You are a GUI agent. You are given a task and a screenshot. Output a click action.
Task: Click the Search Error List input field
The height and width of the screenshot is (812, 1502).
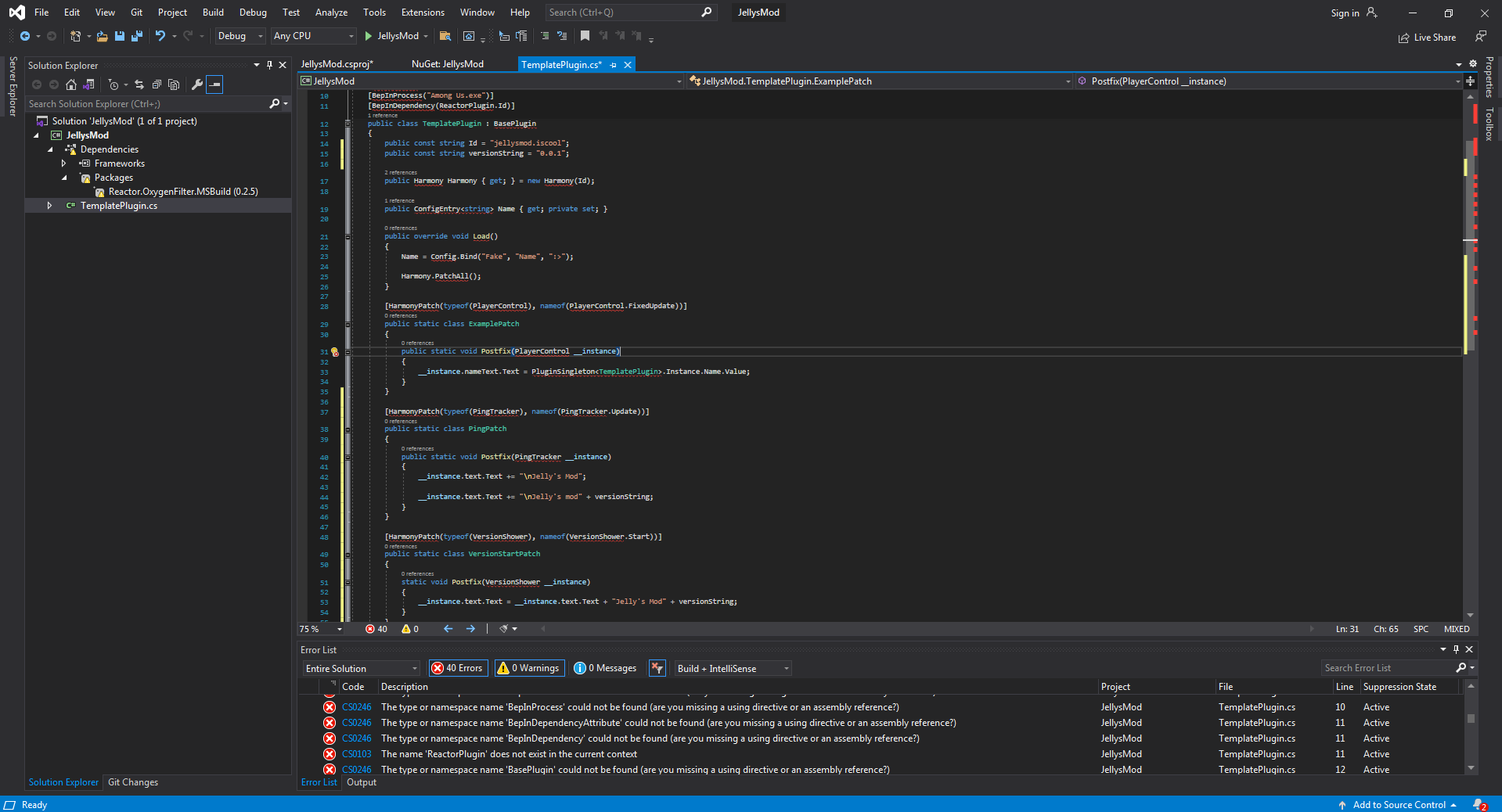[x=1387, y=668]
